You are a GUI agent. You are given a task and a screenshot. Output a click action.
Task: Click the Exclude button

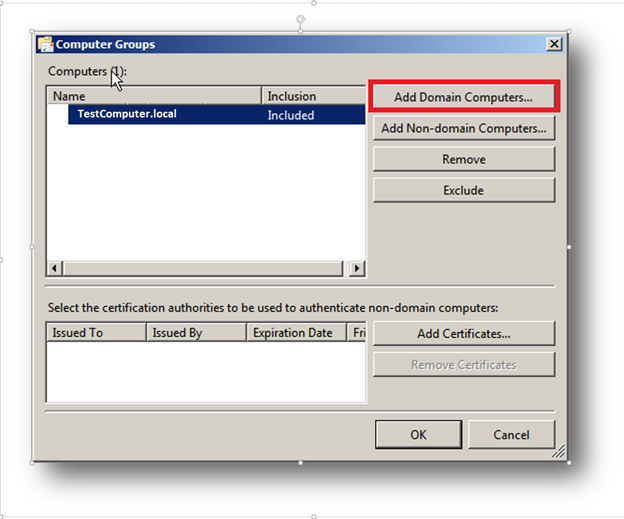pyautogui.click(x=464, y=190)
